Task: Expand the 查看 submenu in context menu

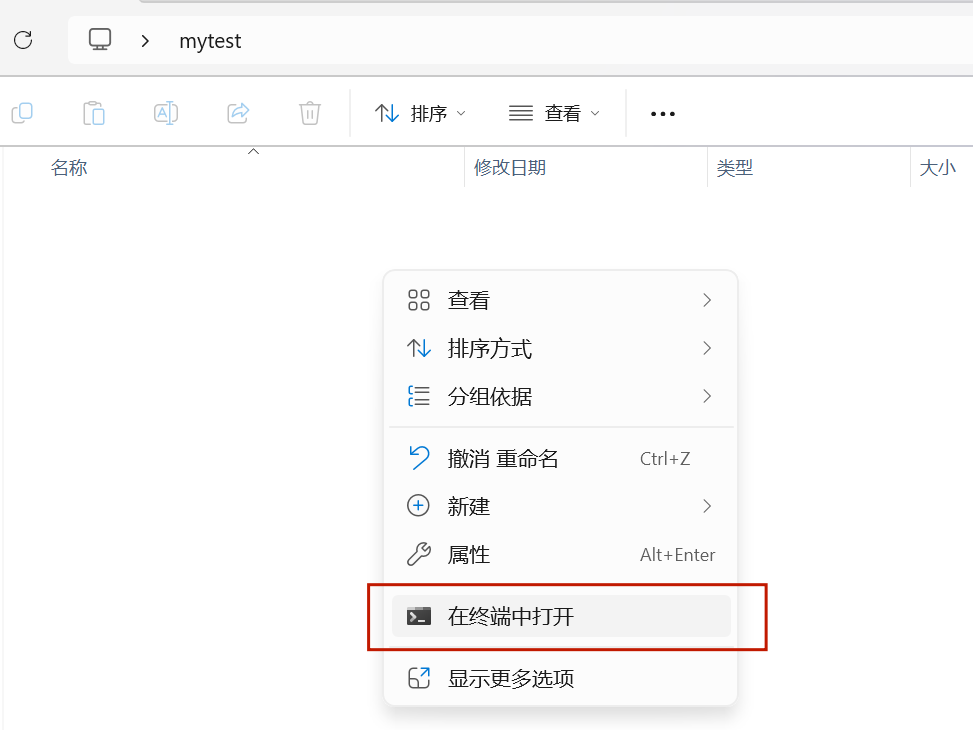Action: (x=560, y=300)
